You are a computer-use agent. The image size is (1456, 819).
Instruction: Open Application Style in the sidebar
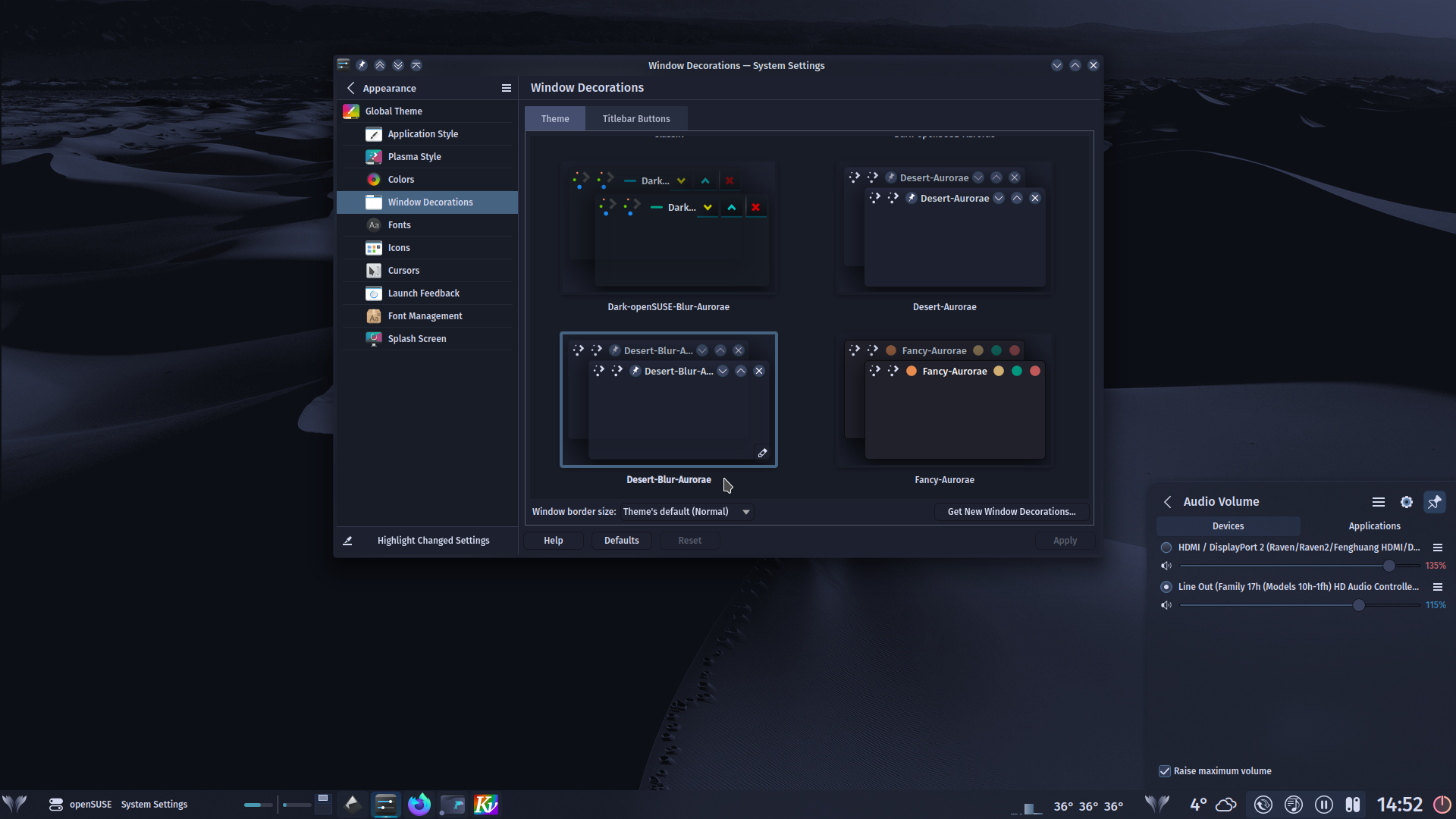(428, 134)
